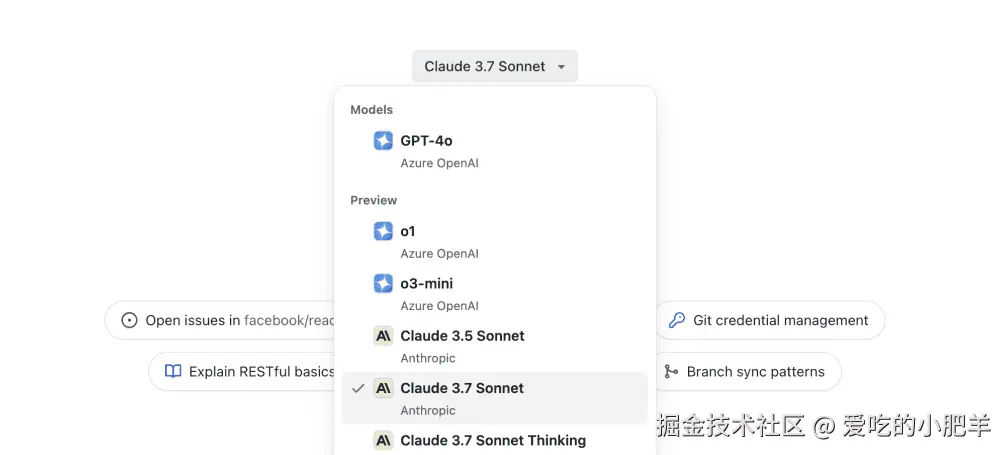
Task: Open the Git credential management suggestion
Action: coord(769,320)
